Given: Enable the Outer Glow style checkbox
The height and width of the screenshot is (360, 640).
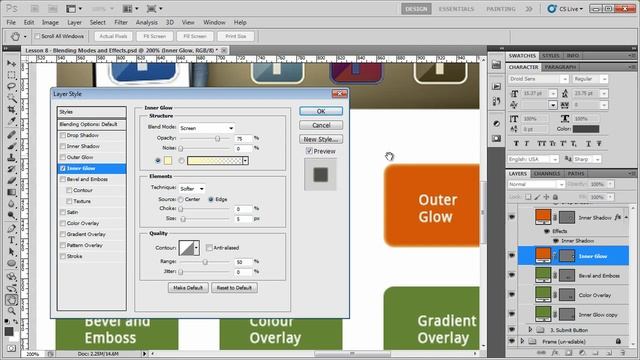Looking at the screenshot, I should point(63,157).
